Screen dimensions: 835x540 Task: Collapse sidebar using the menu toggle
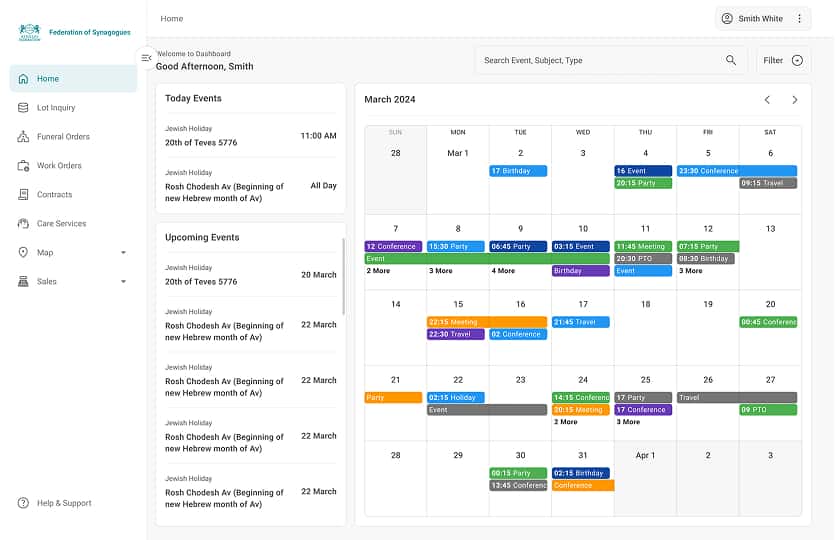(146, 58)
